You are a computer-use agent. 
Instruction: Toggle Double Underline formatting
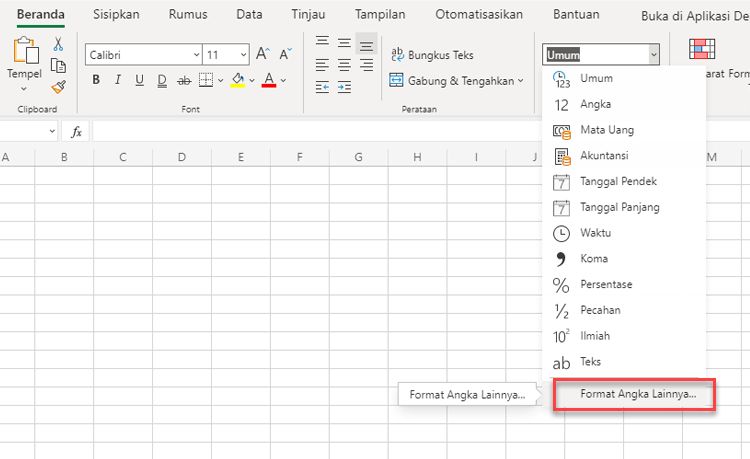(x=162, y=80)
